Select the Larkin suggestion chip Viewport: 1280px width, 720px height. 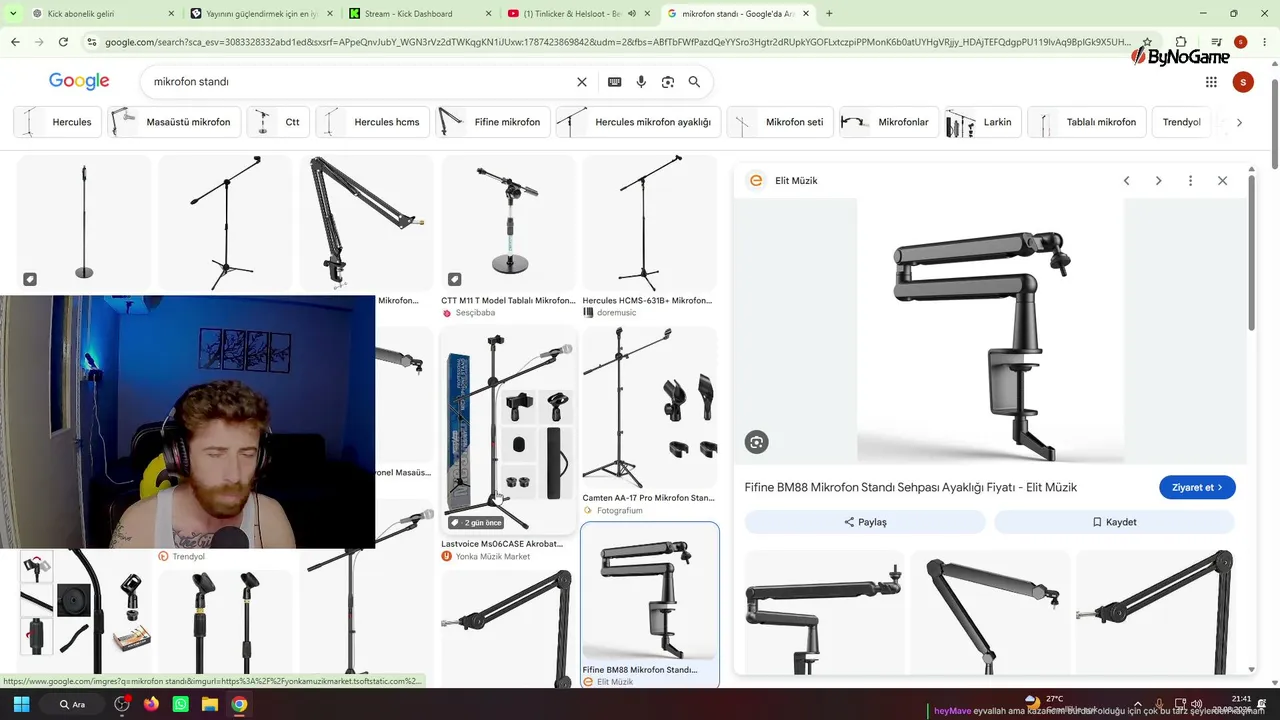point(983,122)
